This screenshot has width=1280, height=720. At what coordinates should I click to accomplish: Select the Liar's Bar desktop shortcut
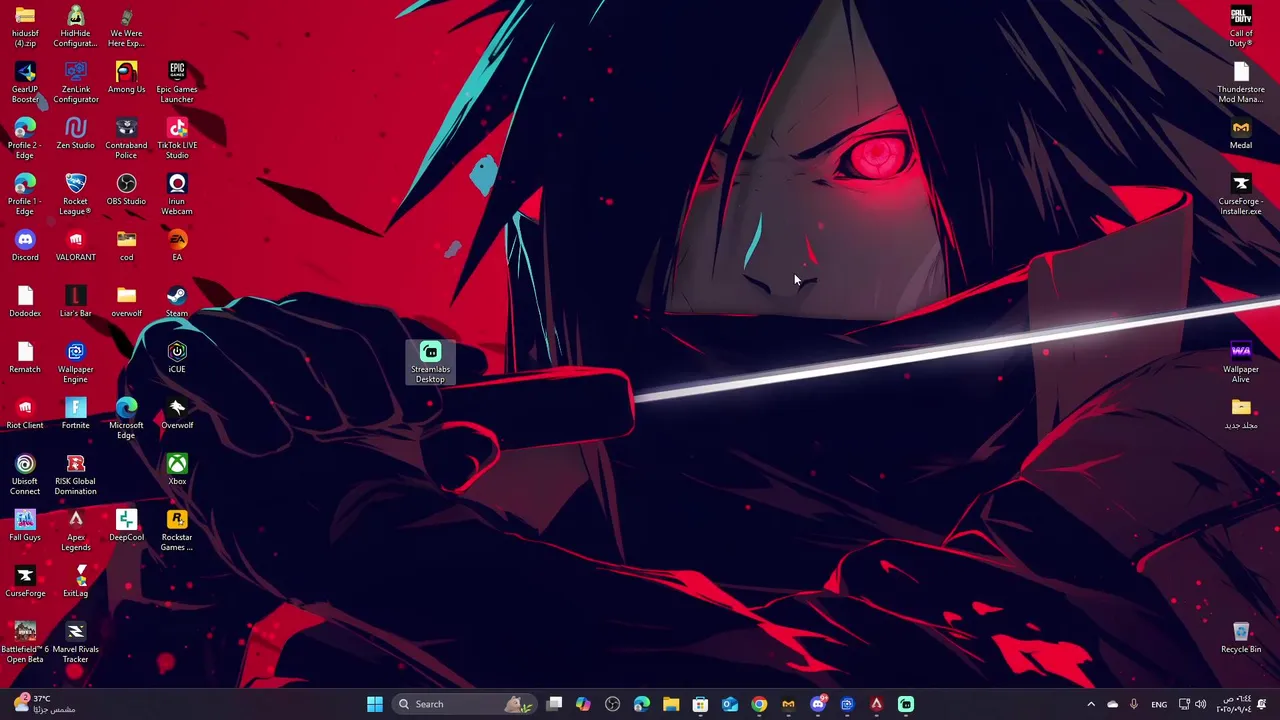(76, 302)
